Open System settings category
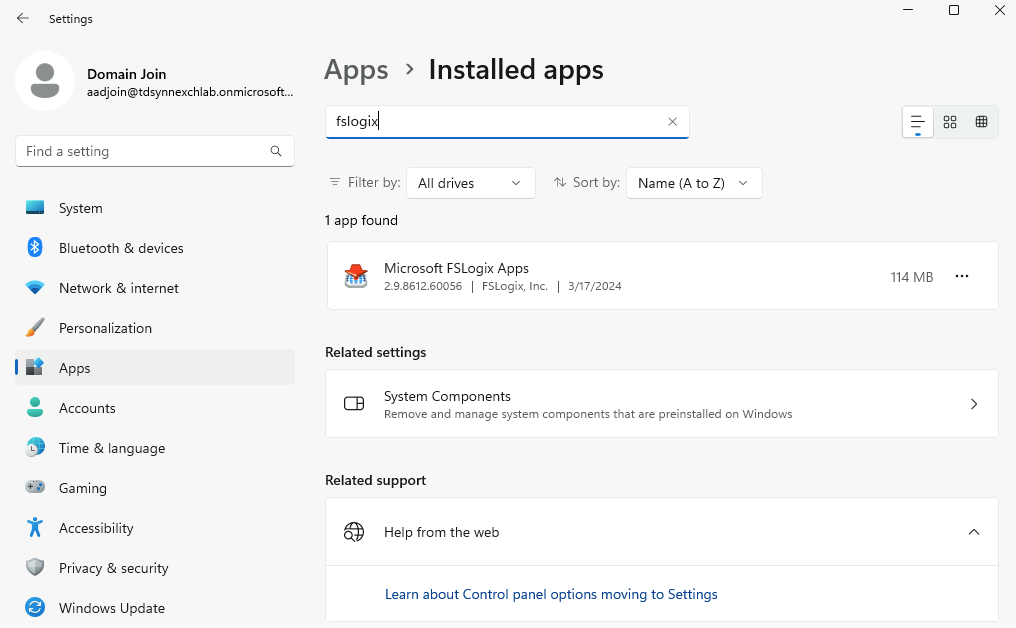This screenshot has width=1016, height=628. pyautogui.click(x=155, y=208)
